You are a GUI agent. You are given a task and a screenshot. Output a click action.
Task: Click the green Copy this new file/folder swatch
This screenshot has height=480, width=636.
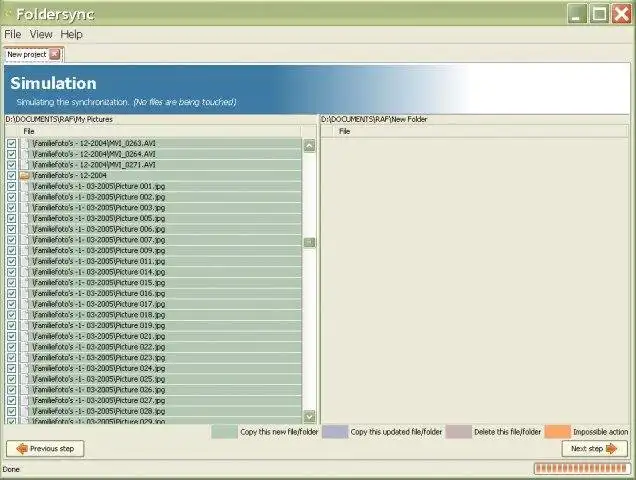coord(224,432)
